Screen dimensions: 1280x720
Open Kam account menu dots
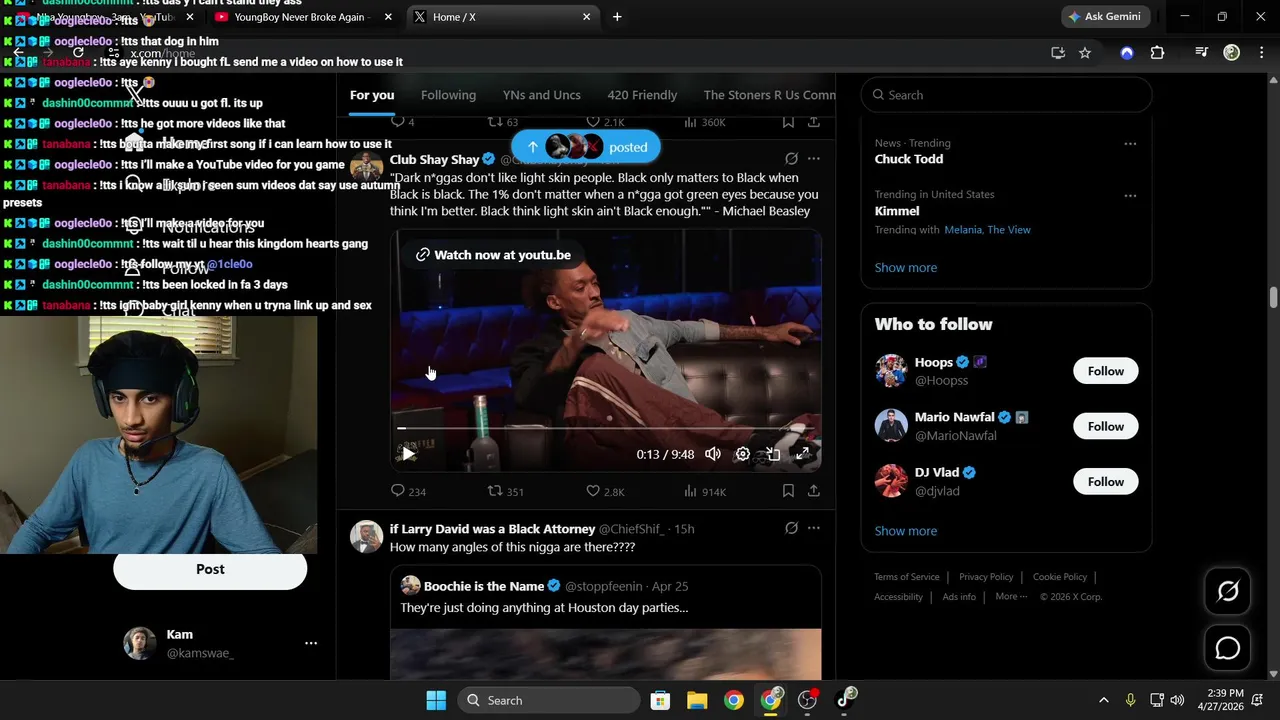(311, 643)
